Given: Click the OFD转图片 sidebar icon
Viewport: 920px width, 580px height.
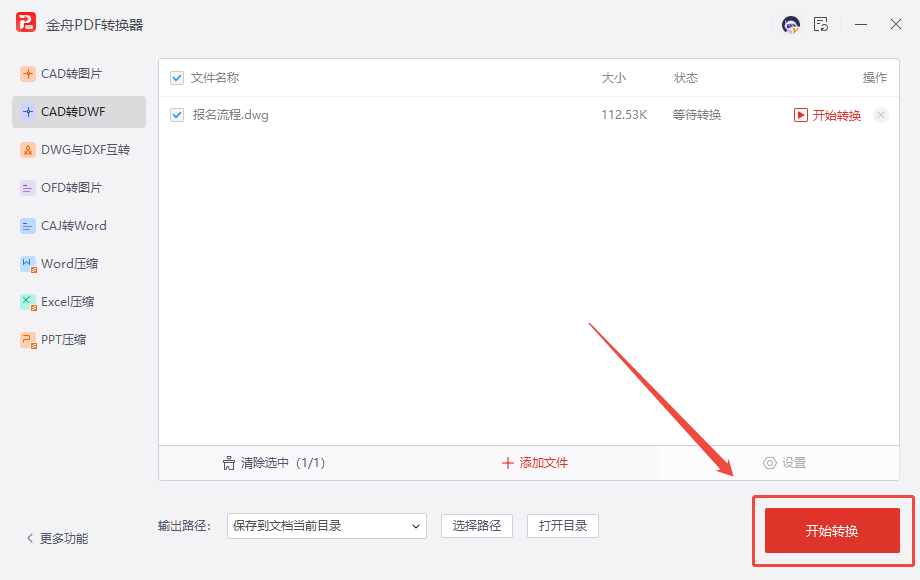Looking at the screenshot, I should [28, 188].
